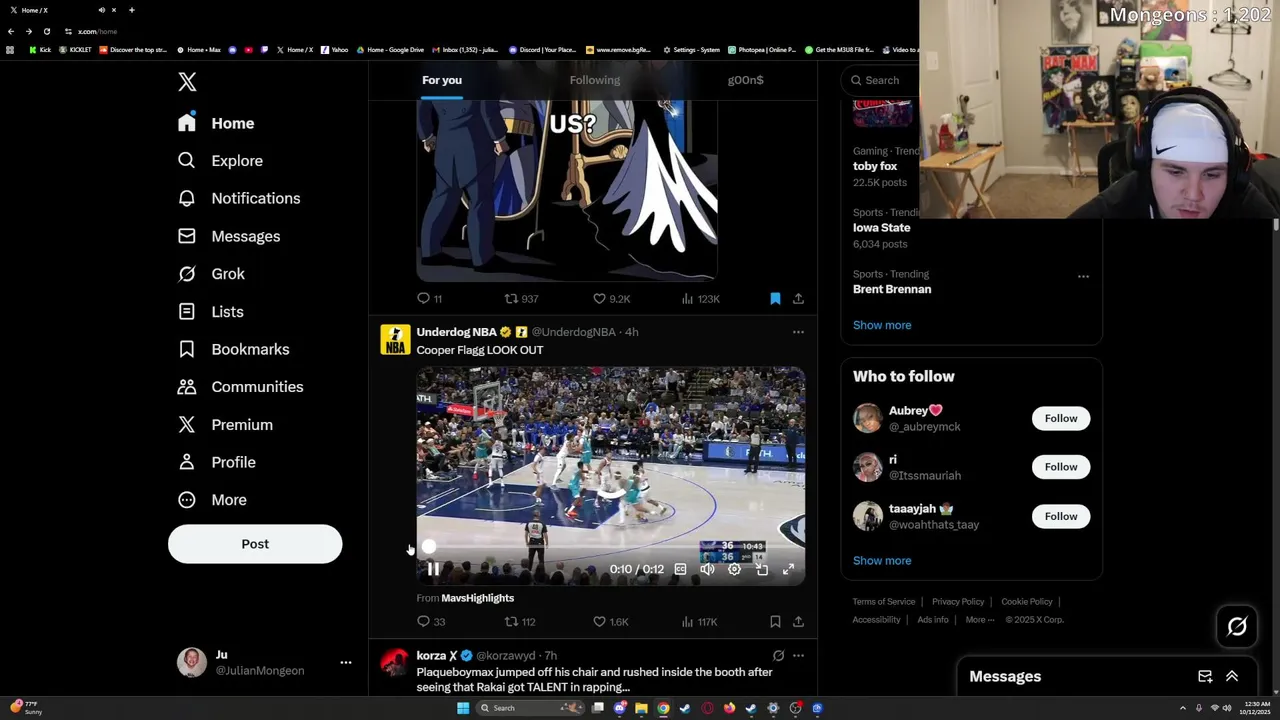Open the Premium page

[x=225, y=425]
